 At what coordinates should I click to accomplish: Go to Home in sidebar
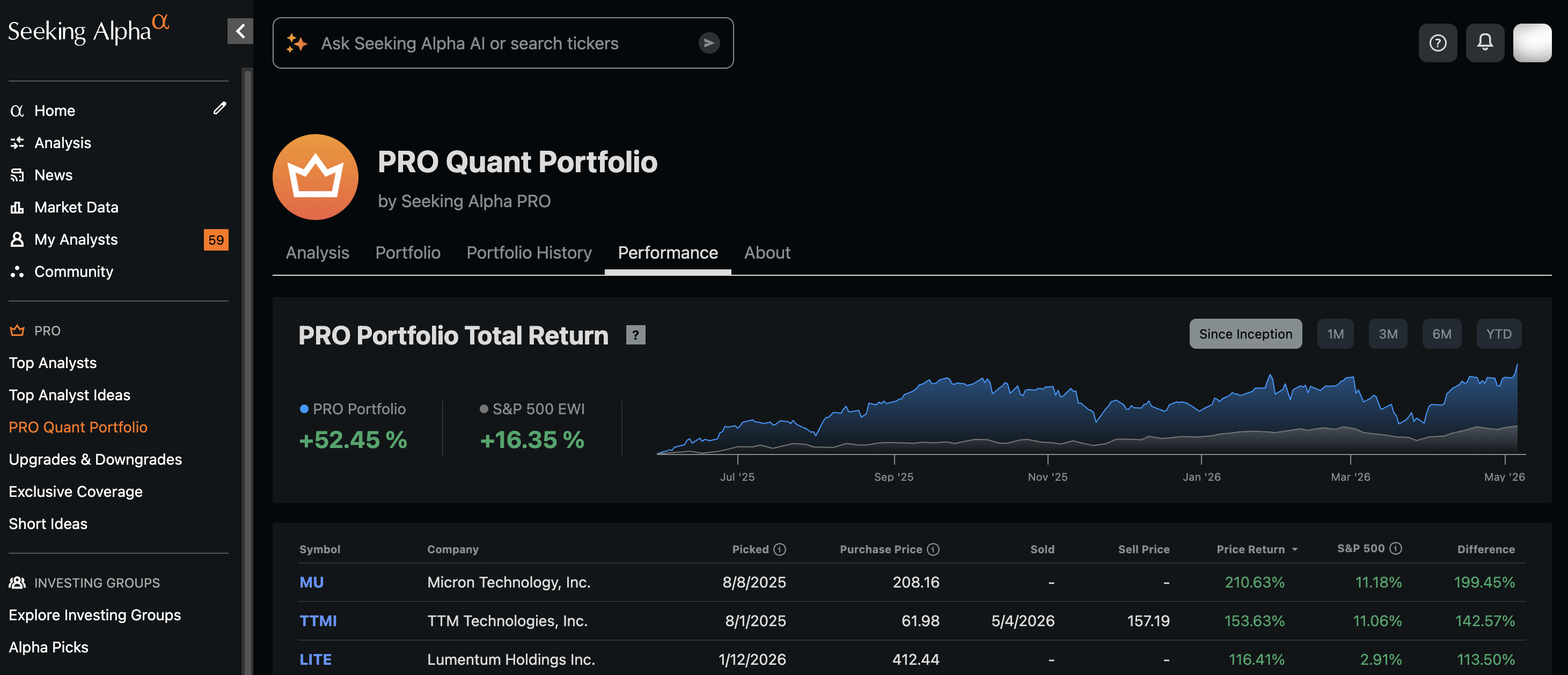click(x=55, y=111)
